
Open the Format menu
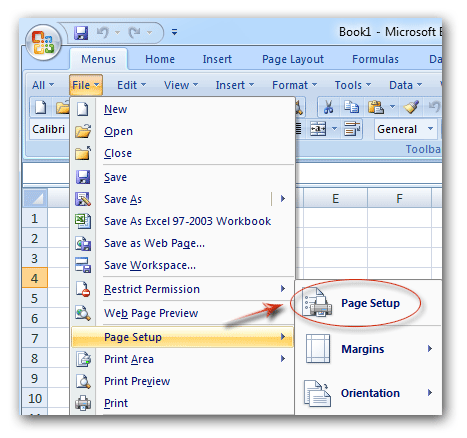(294, 85)
